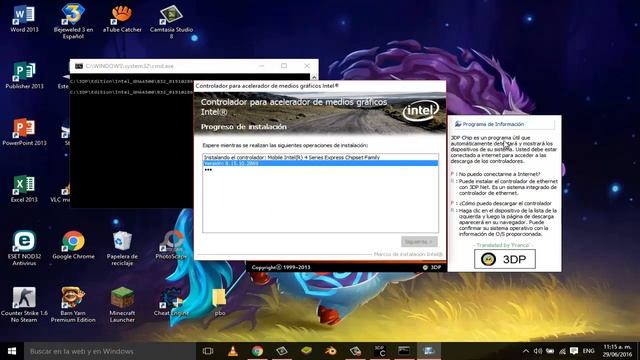Click the scroll up arrow in the cmd window
The width and height of the screenshot is (640, 360).
314,77
